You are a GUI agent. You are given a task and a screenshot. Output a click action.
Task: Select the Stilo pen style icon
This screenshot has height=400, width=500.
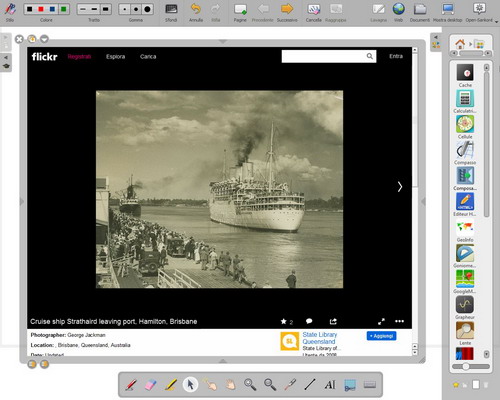[10, 9]
